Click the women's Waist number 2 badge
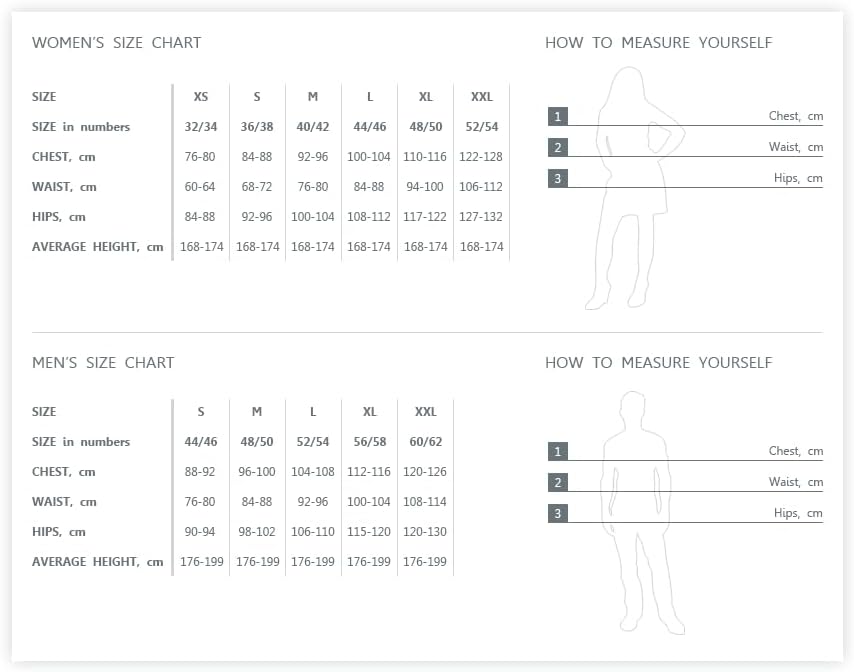 [558, 147]
